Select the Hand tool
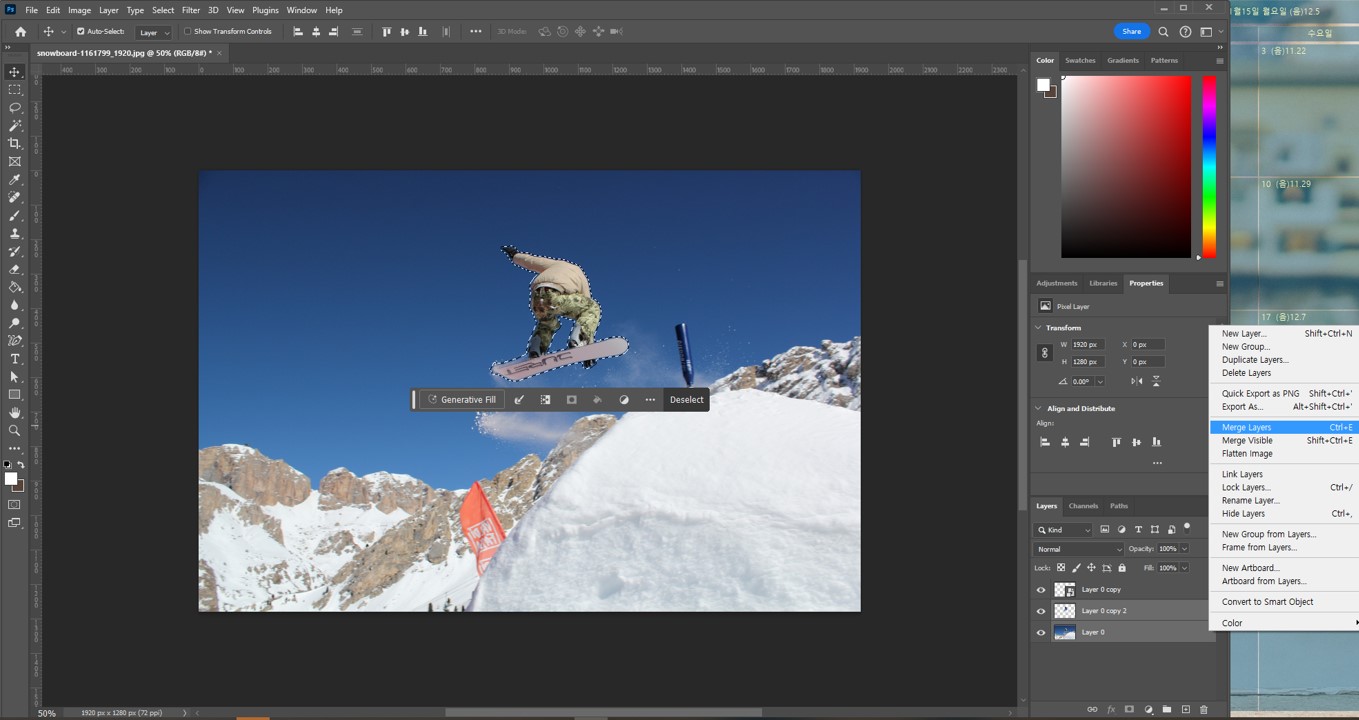The width and height of the screenshot is (1359, 720). click(15, 413)
